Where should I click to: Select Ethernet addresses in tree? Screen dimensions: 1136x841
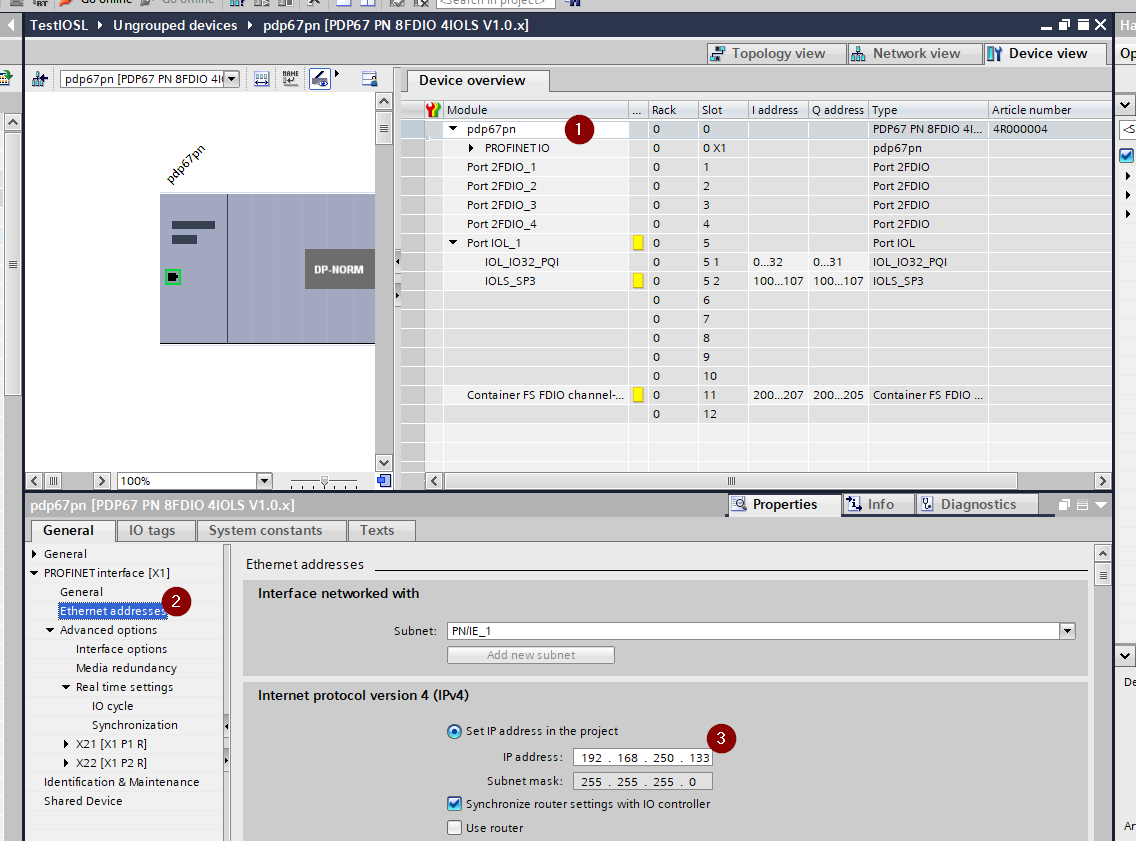point(113,611)
